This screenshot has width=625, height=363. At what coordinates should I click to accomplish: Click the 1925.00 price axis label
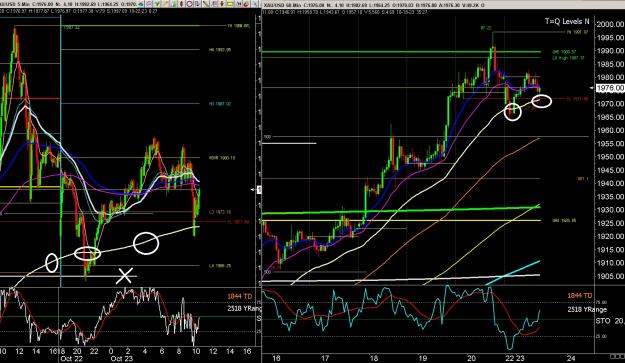tap(610, 223)
